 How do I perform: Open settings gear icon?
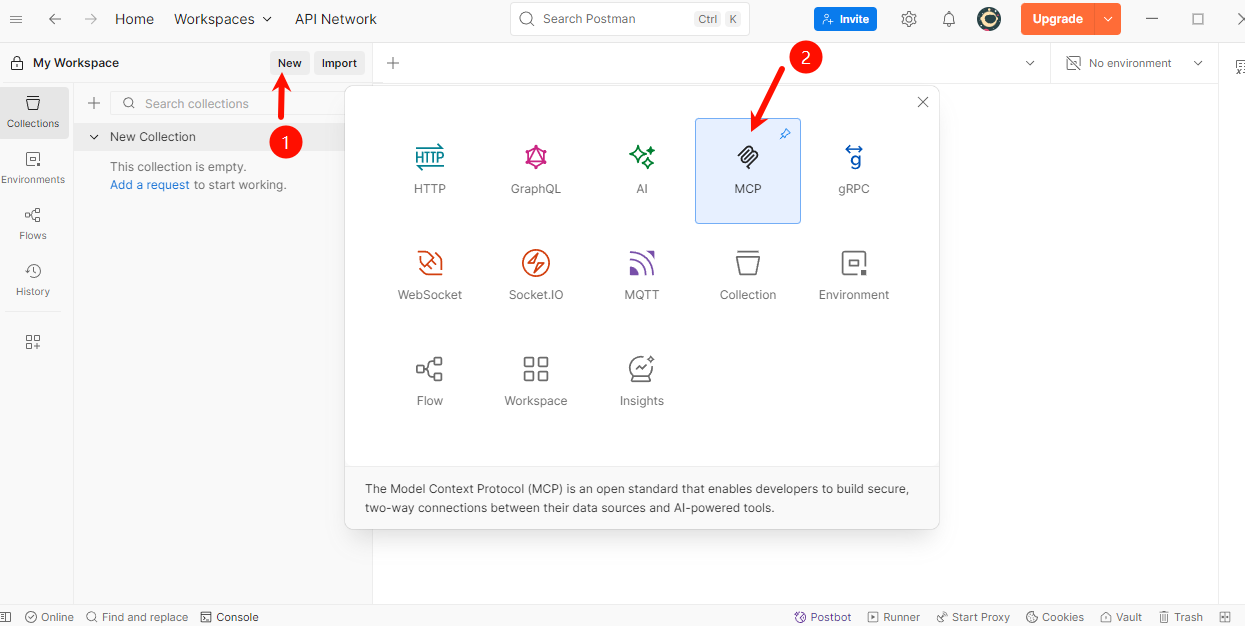pos(909,19)
